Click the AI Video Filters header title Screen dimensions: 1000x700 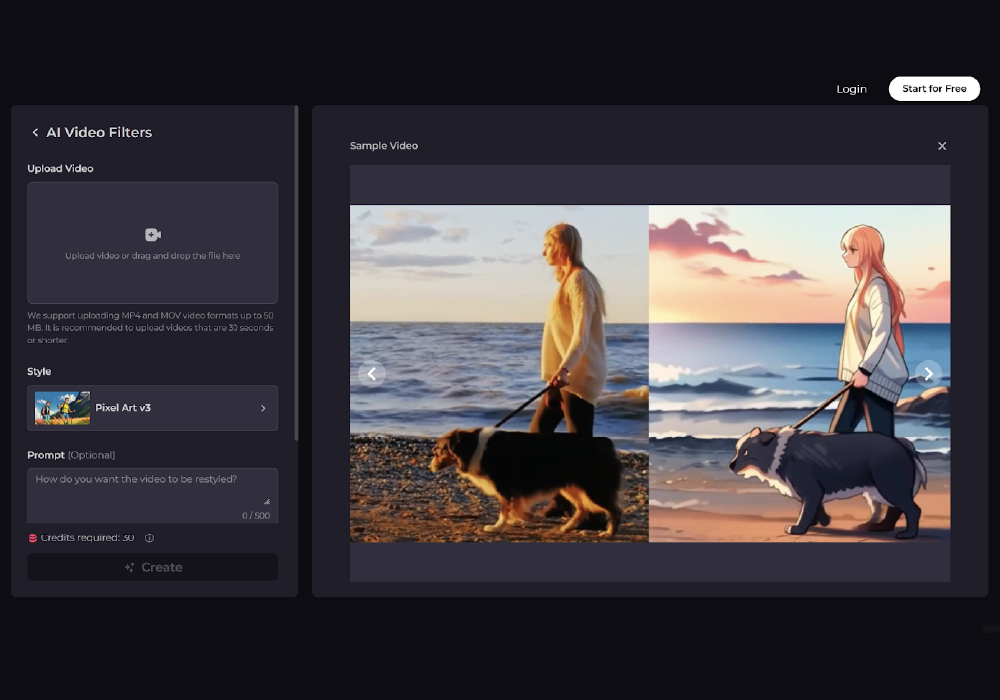coord(99,133)
